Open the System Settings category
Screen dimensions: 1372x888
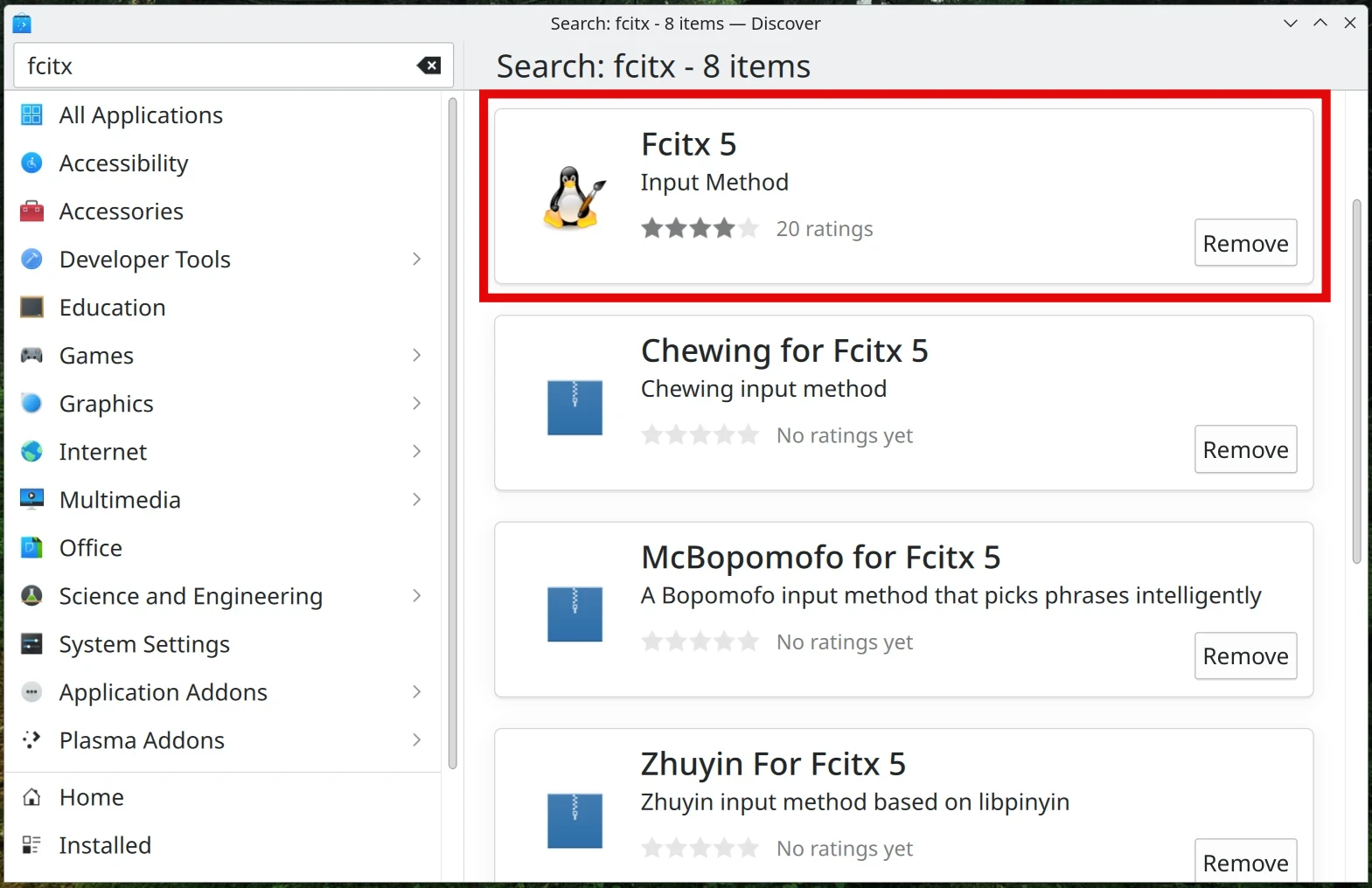pos(224,643)
